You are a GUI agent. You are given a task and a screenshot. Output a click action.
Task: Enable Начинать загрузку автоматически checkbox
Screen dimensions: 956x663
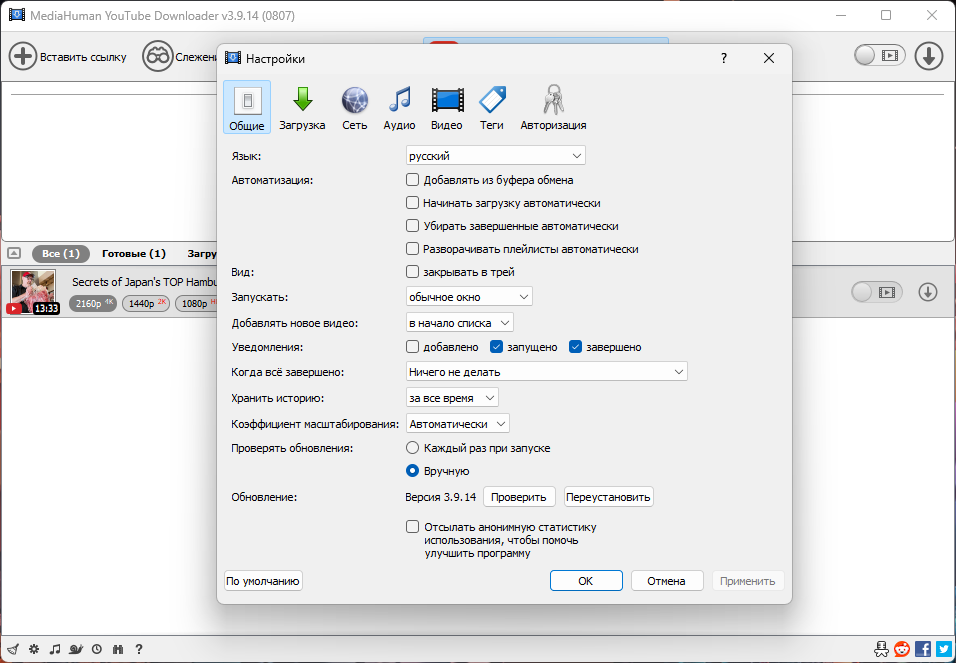point(413,202)
